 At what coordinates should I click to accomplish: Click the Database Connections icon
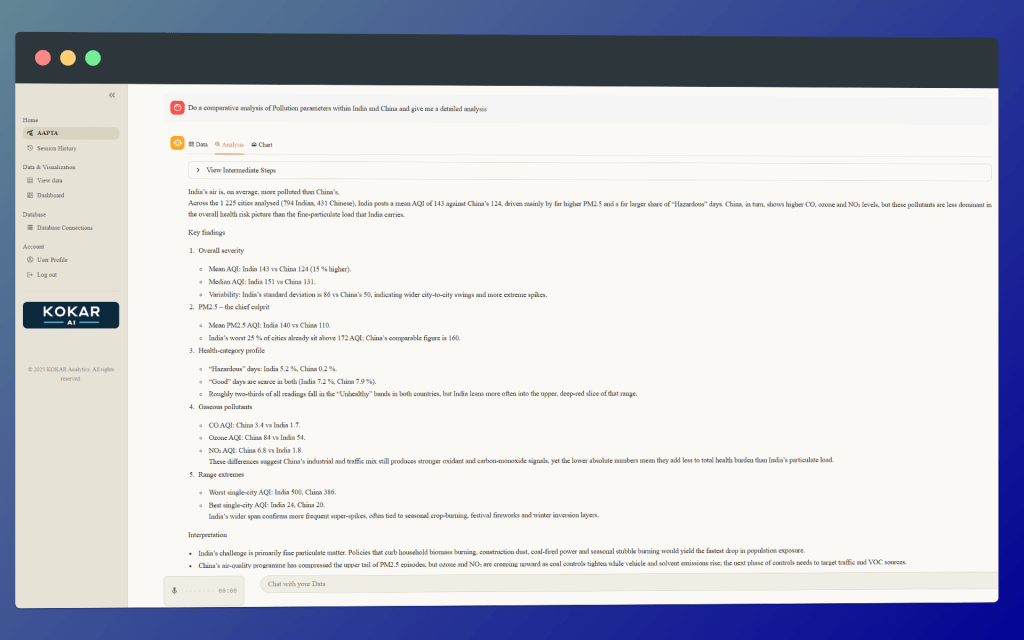click(30, 227)
